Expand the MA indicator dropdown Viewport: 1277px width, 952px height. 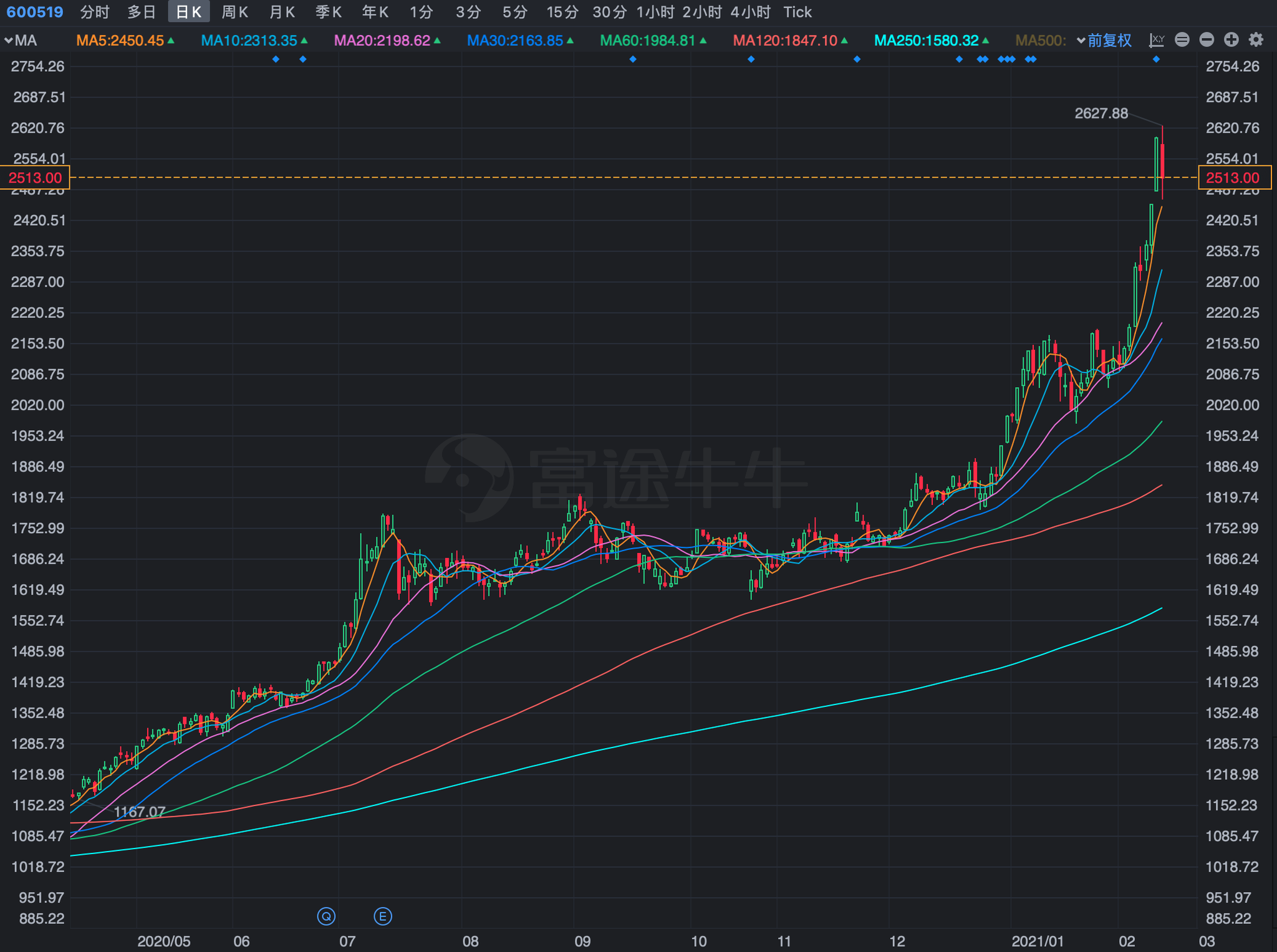click(x=21, y=41)
